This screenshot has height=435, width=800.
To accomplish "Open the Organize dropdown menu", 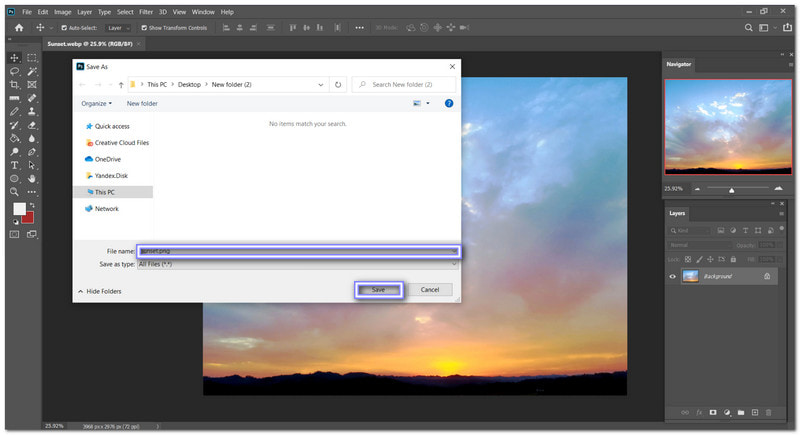I will [x=96, y=103].
